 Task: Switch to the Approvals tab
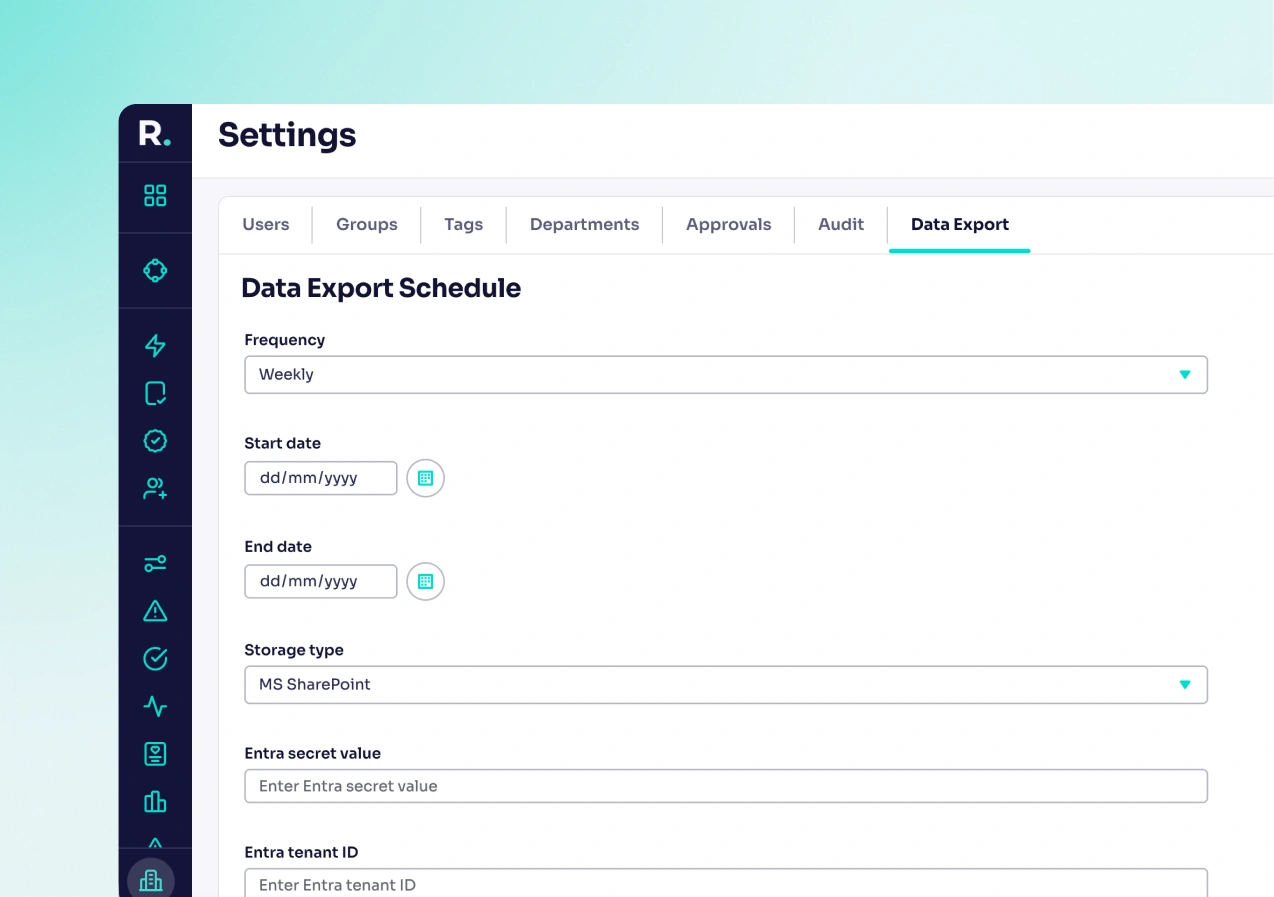728,224
